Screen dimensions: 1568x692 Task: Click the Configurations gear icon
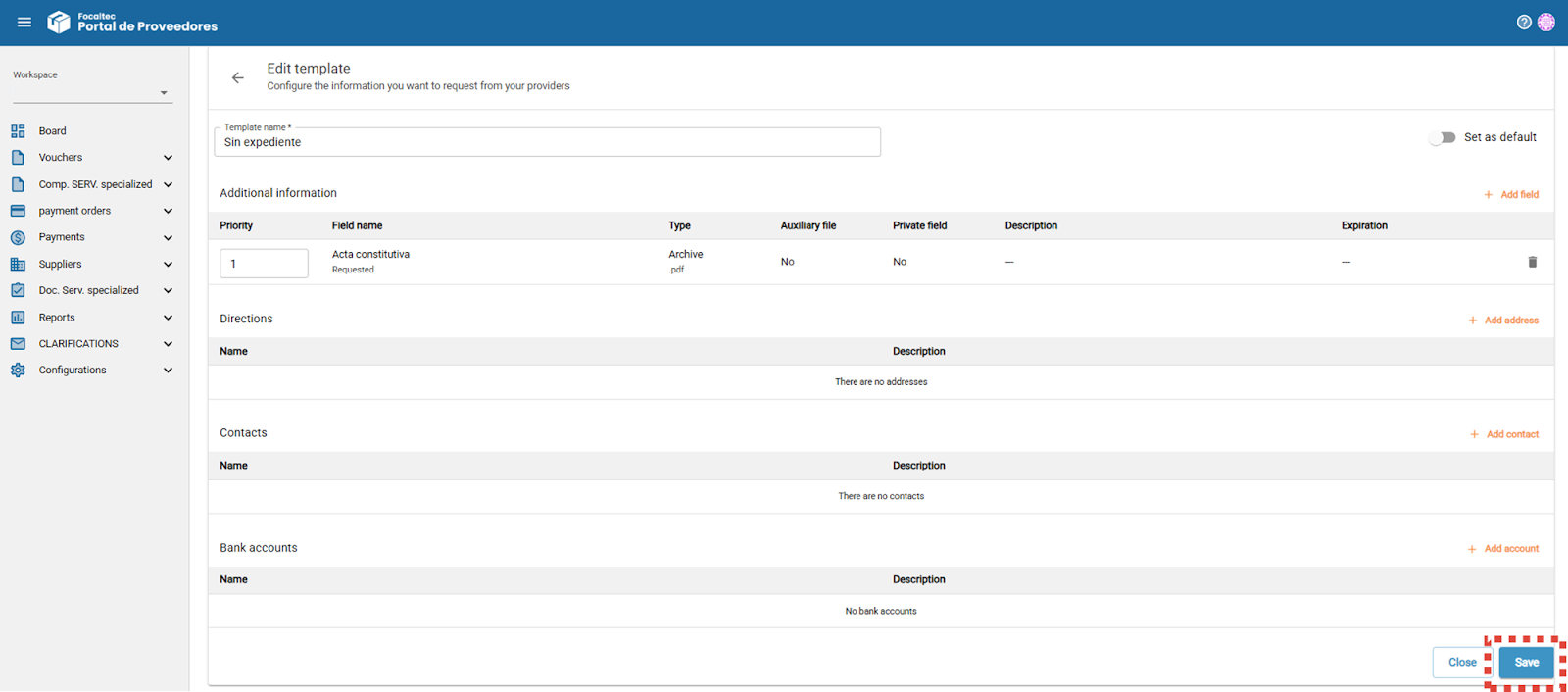pos(18,371)
